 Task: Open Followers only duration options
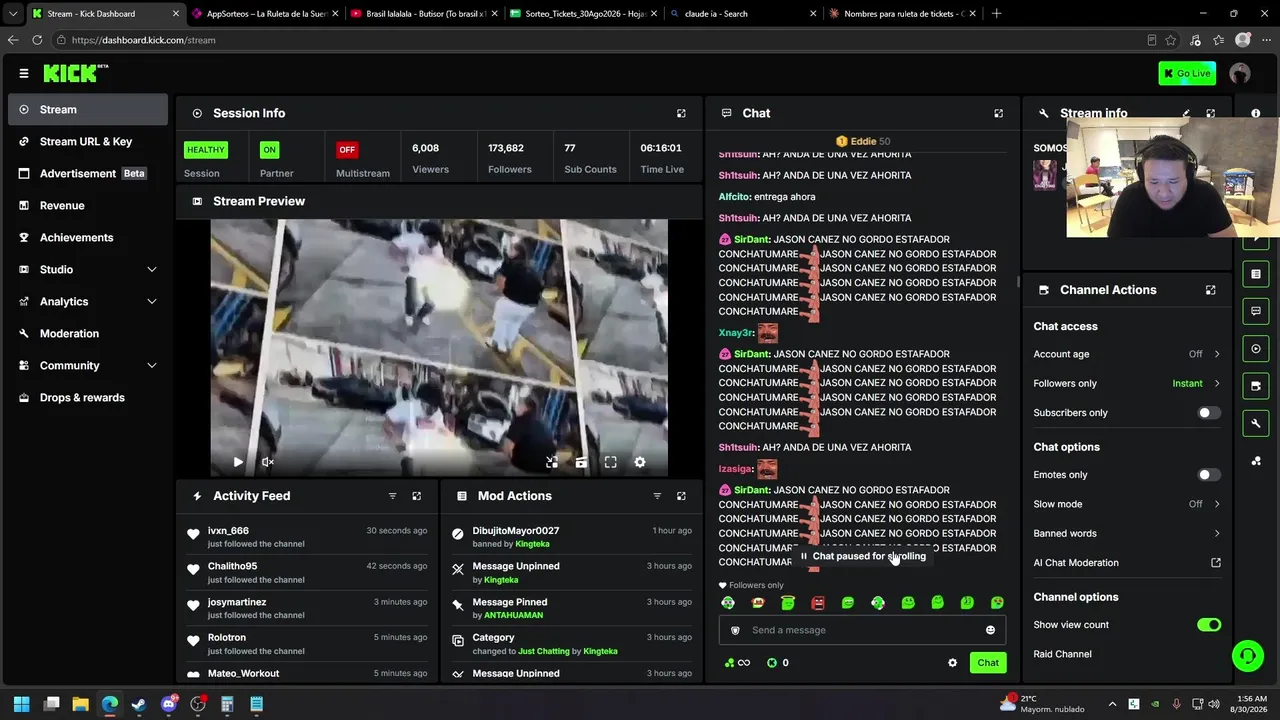pyautogui.click(x=1127, y=383)
